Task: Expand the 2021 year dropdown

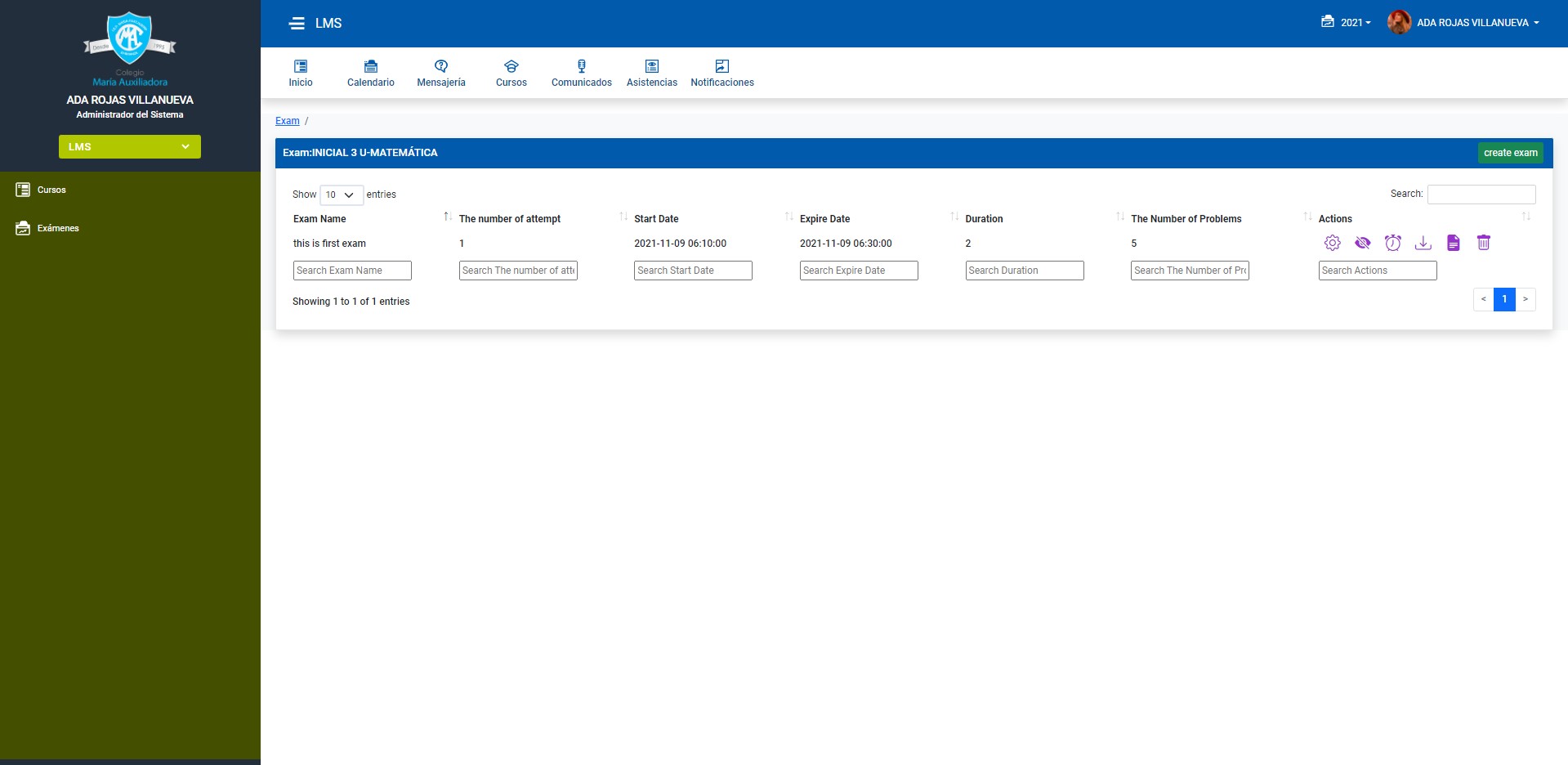Action: coord(1346,23)
